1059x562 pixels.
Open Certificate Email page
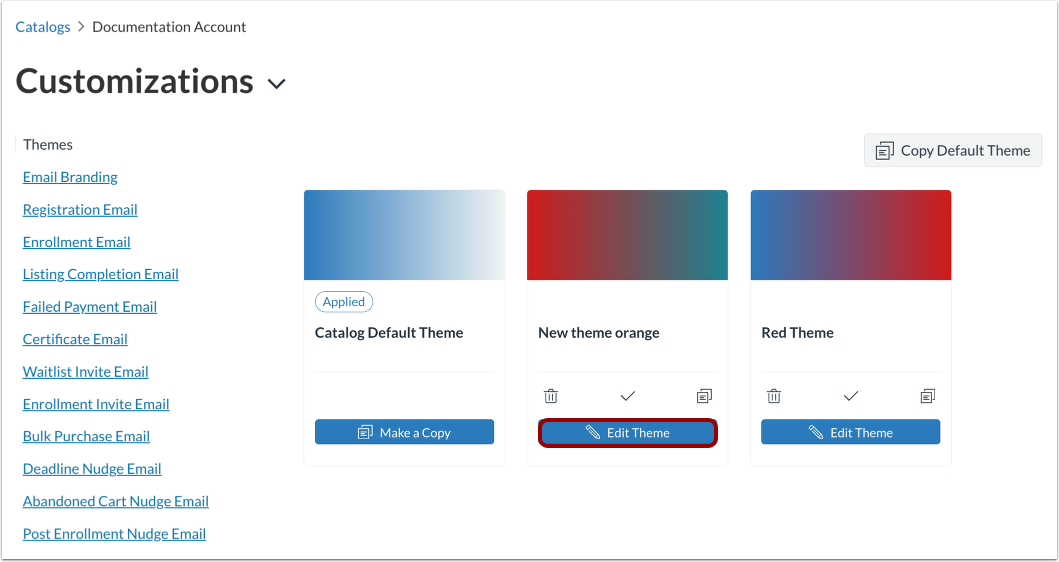75,339
